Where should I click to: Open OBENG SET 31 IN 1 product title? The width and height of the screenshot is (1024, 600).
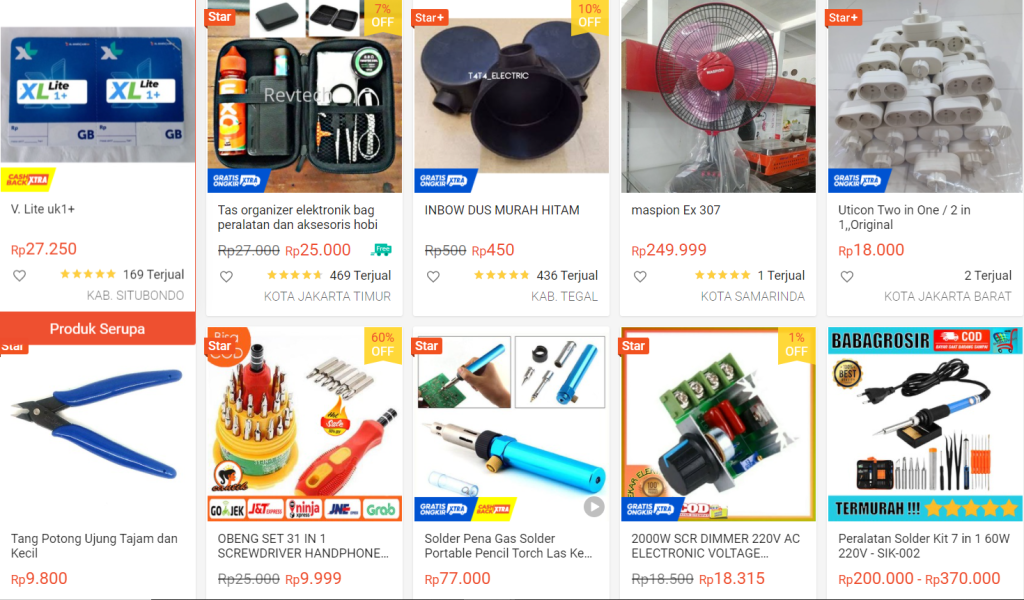click(x=303, y=546)
